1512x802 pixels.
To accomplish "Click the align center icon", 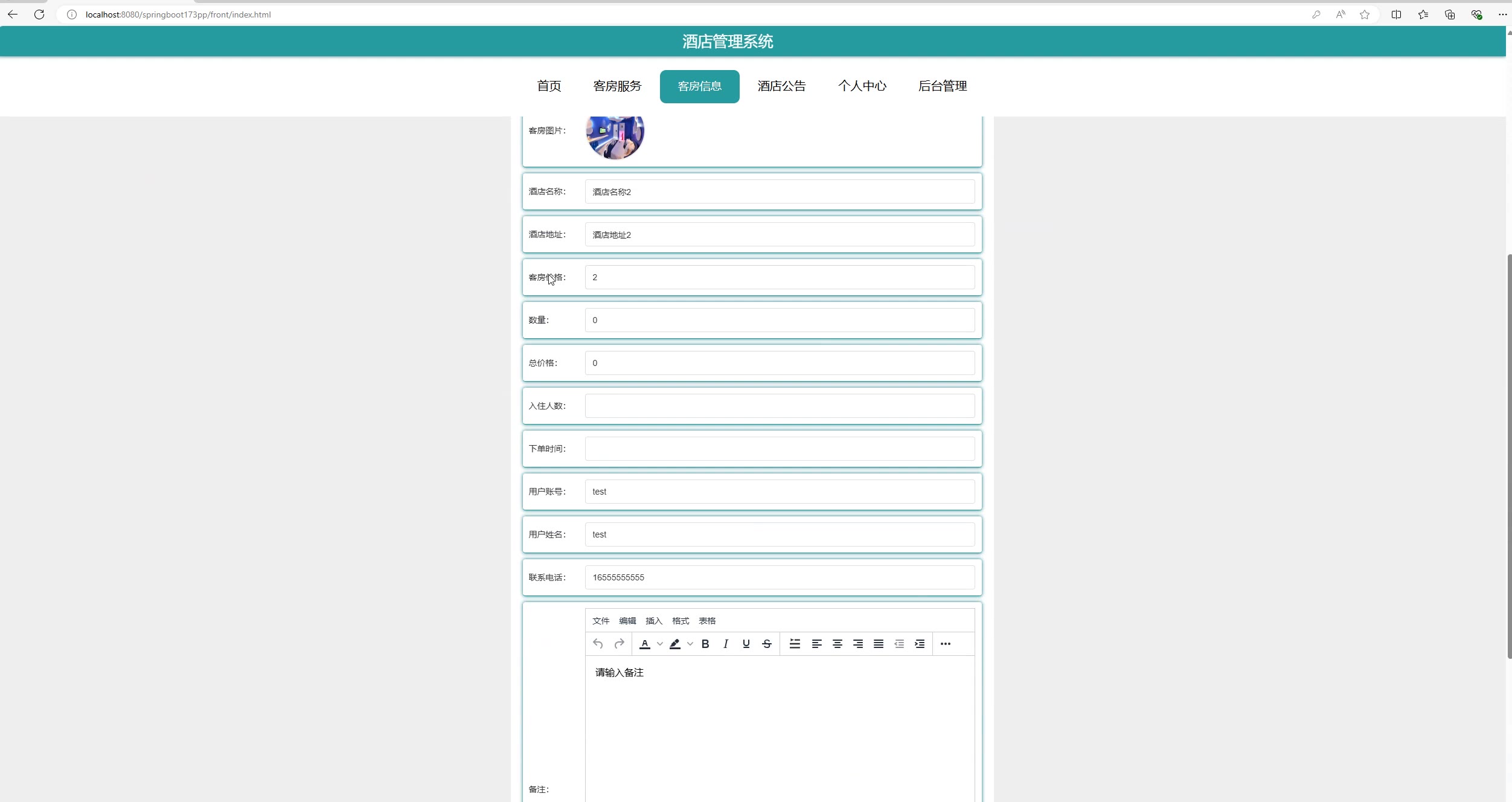I will point(837,644).
